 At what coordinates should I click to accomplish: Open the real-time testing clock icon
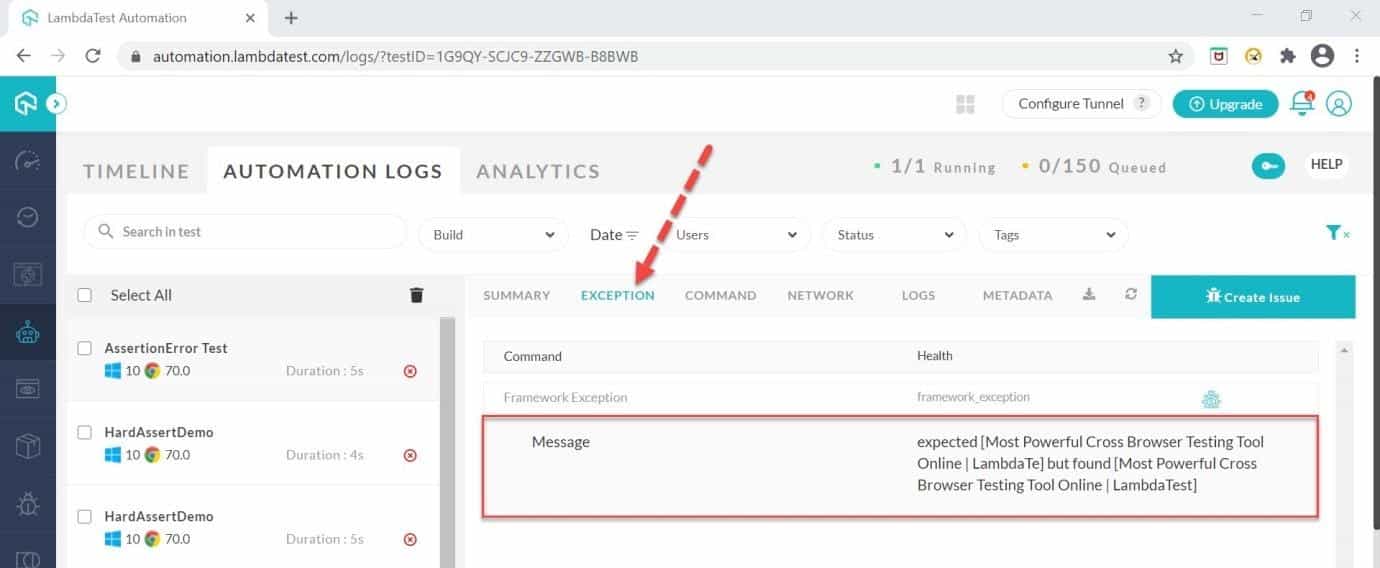[x=28, y=217]
